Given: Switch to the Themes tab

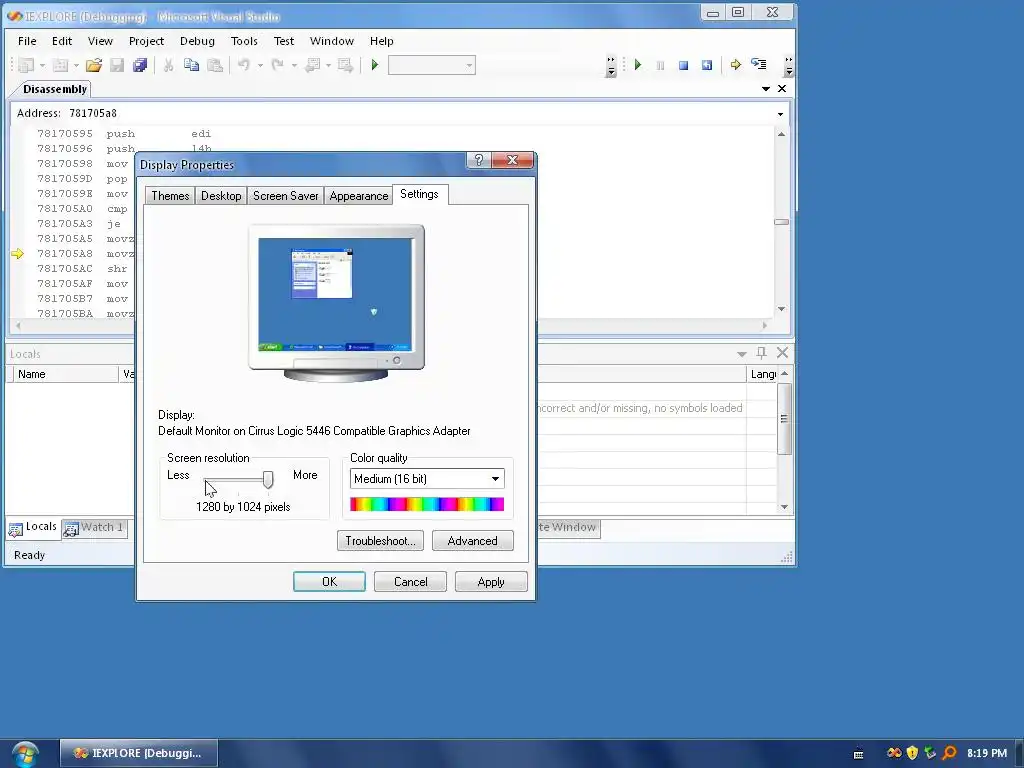Looking at the screenshot, I should (170, 196).
